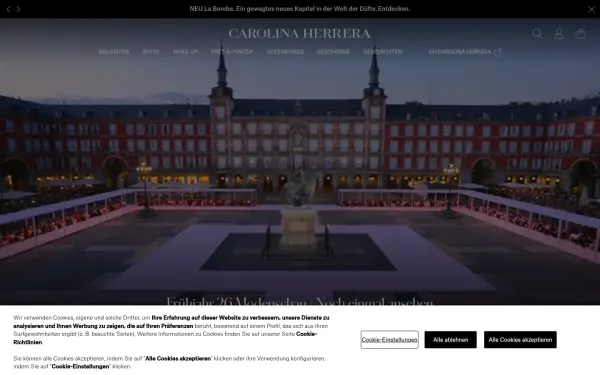The image size is (600, 375).
Task: Open Cookie-Einstellungen button
Action: pyautogui.click(x=390, y=340)
